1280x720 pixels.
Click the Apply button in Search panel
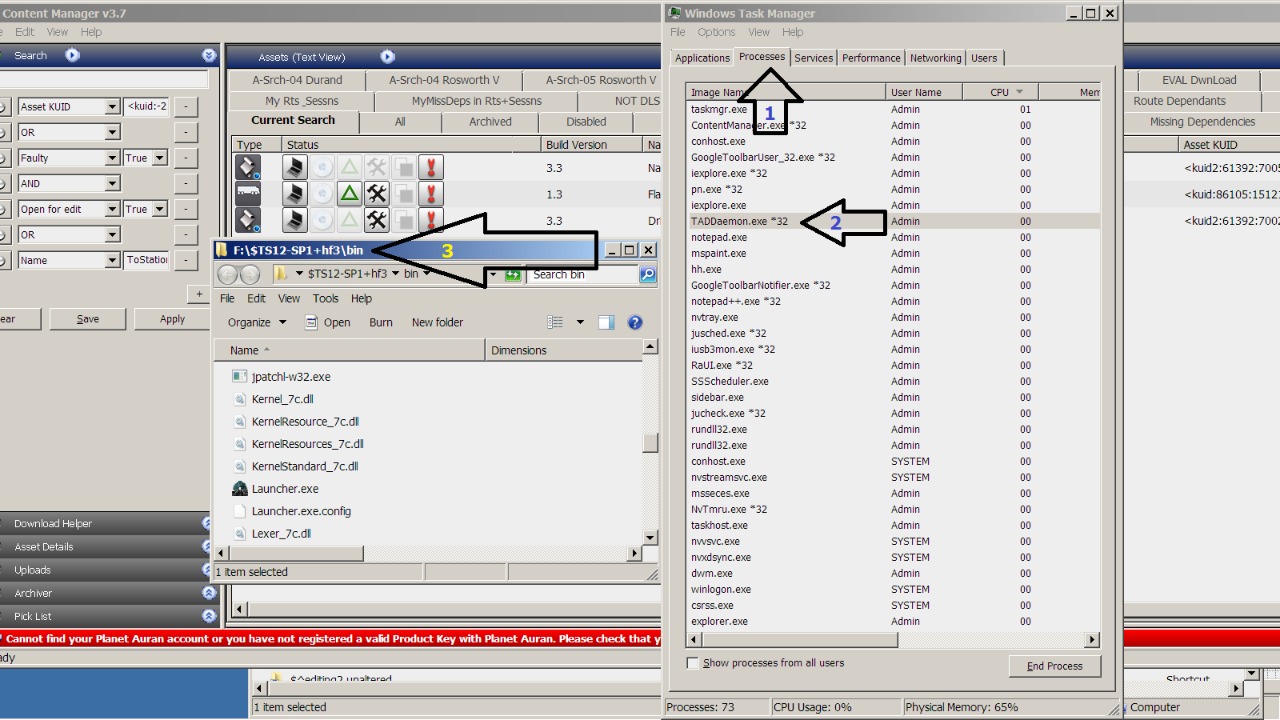tap(172, 319)
